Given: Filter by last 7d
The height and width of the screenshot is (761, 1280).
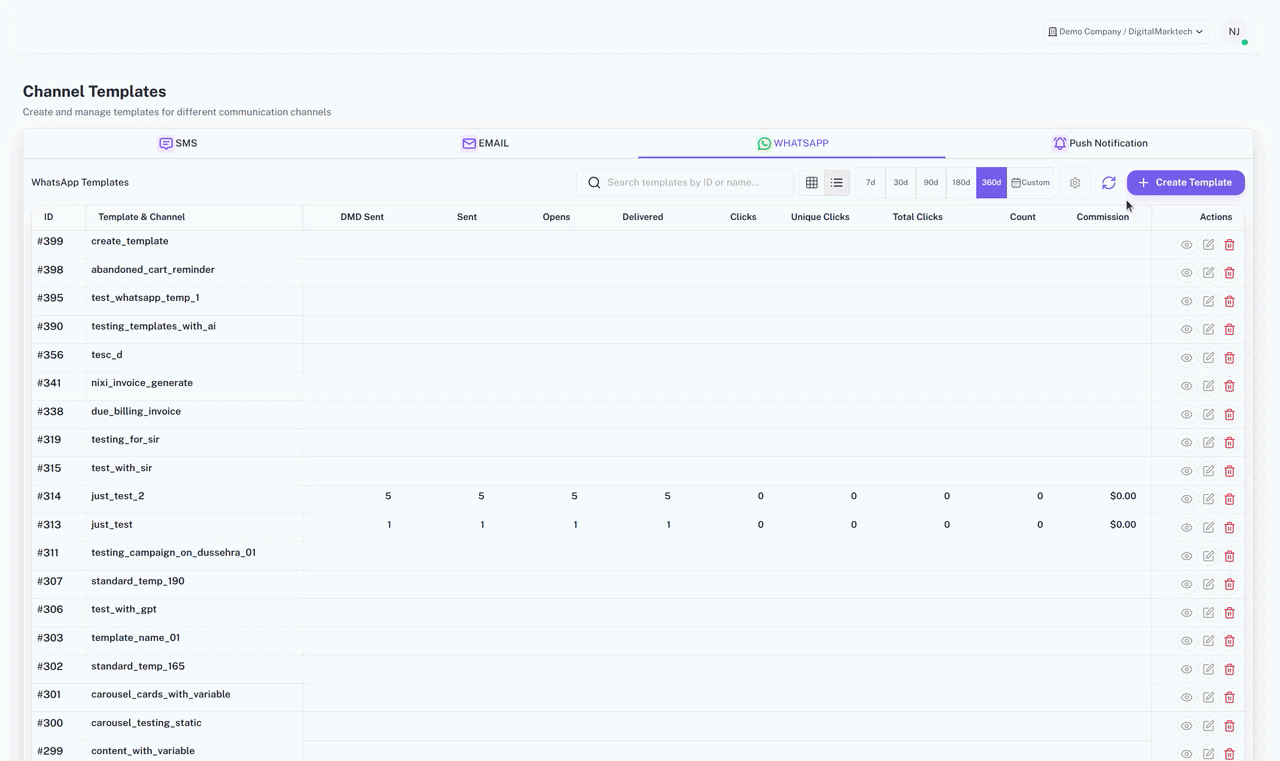Looking at the screenshot, I should [870, 183].
